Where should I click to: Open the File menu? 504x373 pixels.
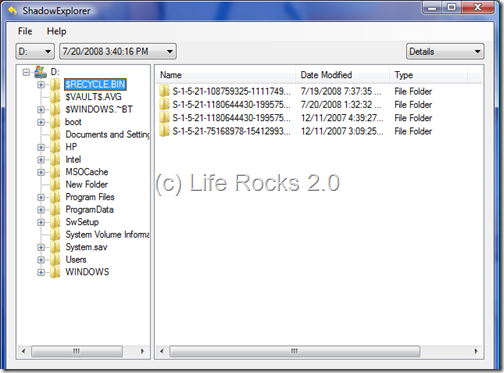[25, 31]
